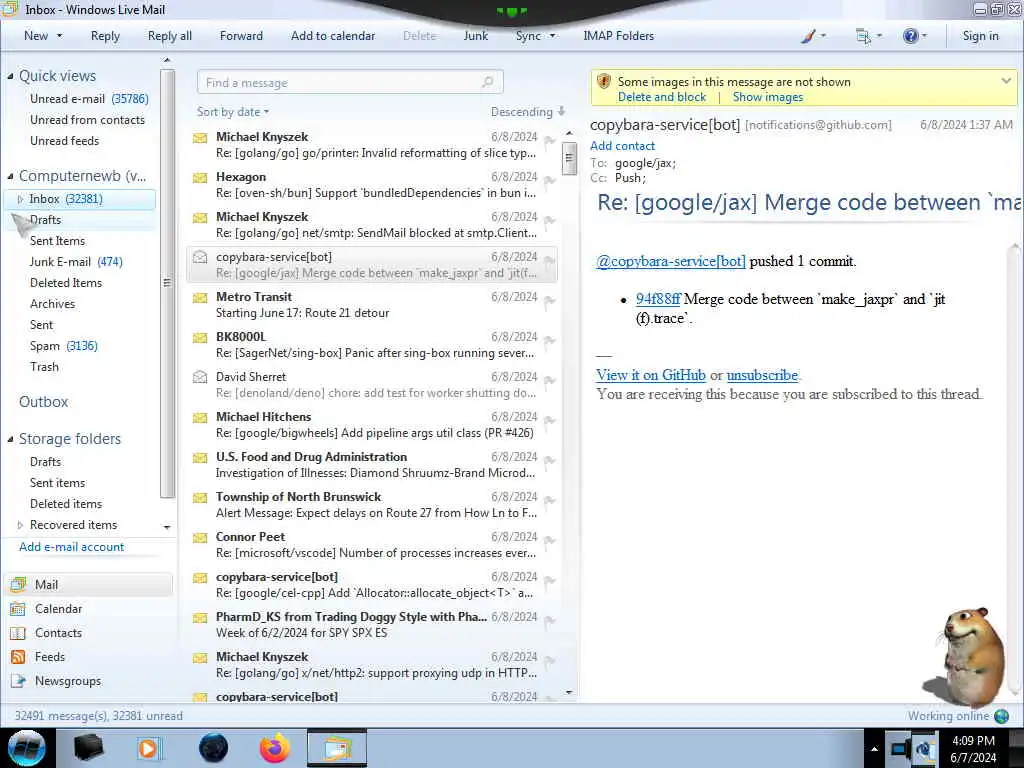The image size is (1024, 768).
Task: Open the Calendar section icon
Action: coord(18,609)
